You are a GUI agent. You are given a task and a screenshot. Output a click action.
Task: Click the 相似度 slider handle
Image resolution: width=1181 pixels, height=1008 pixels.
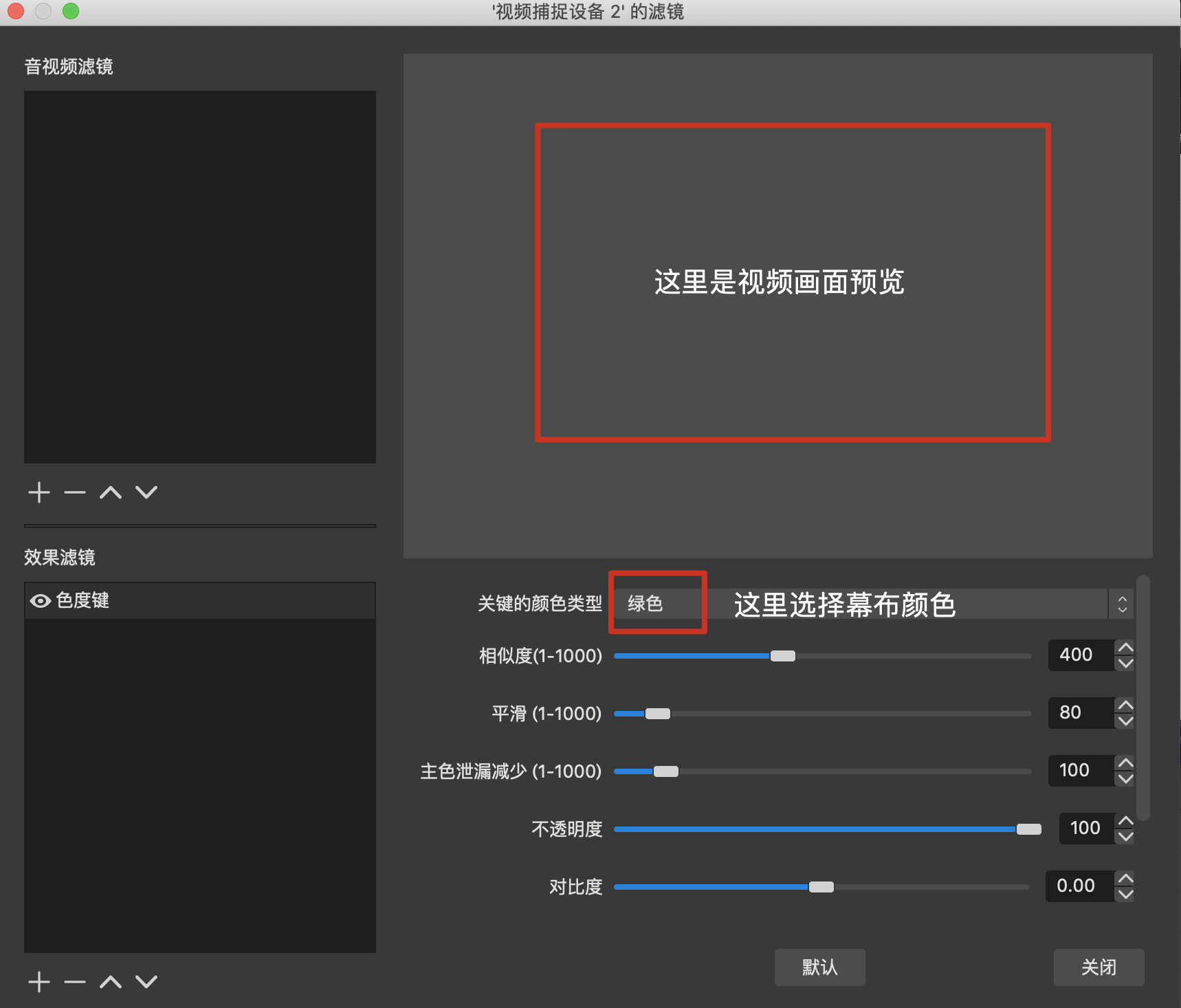(782, 656)
